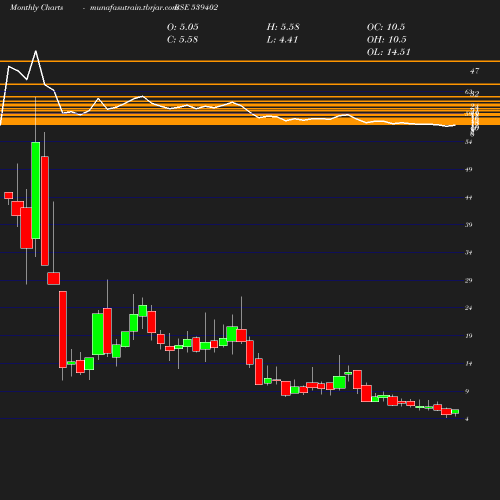Image resolution: width=500 pixels, height=500 pixels.
Task: Click the 'Monthly Charts' title text
Action: click(x=36, y=8)
